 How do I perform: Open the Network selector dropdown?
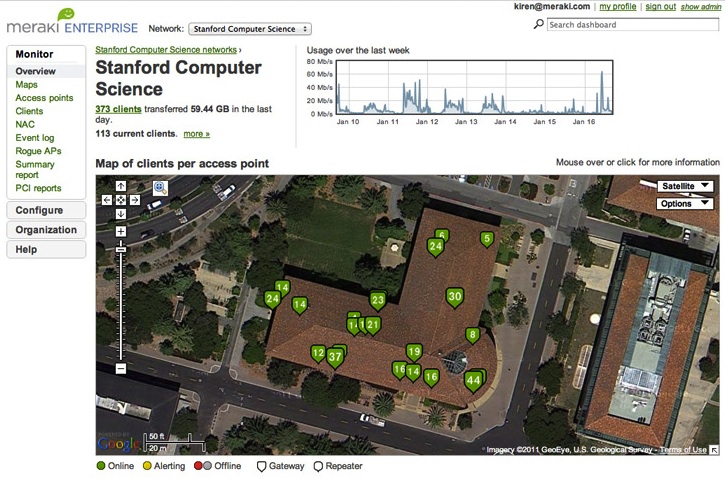249,30
